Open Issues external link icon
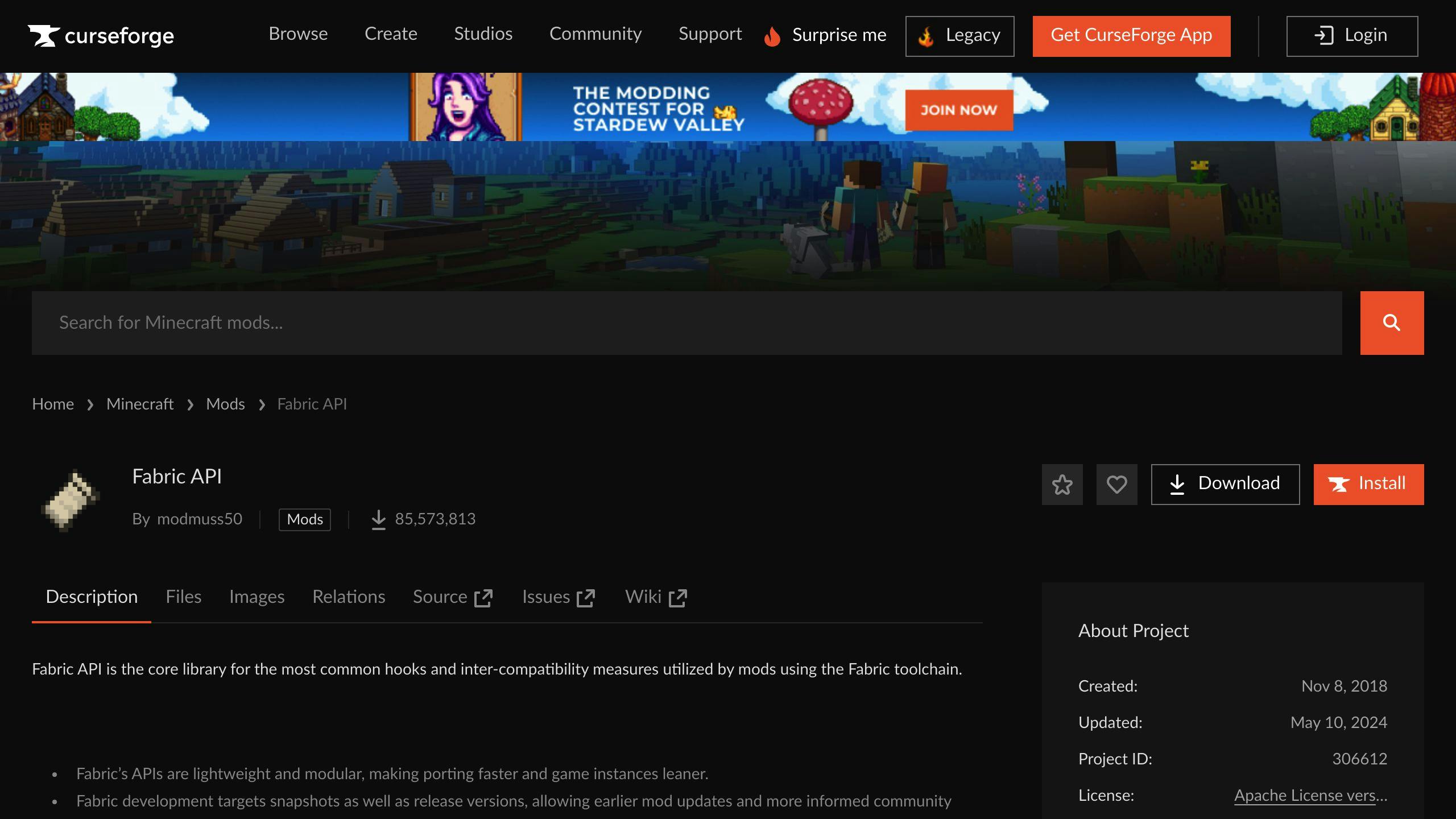The width and height of the screenshot is (1456, 819). coord(585,598)
